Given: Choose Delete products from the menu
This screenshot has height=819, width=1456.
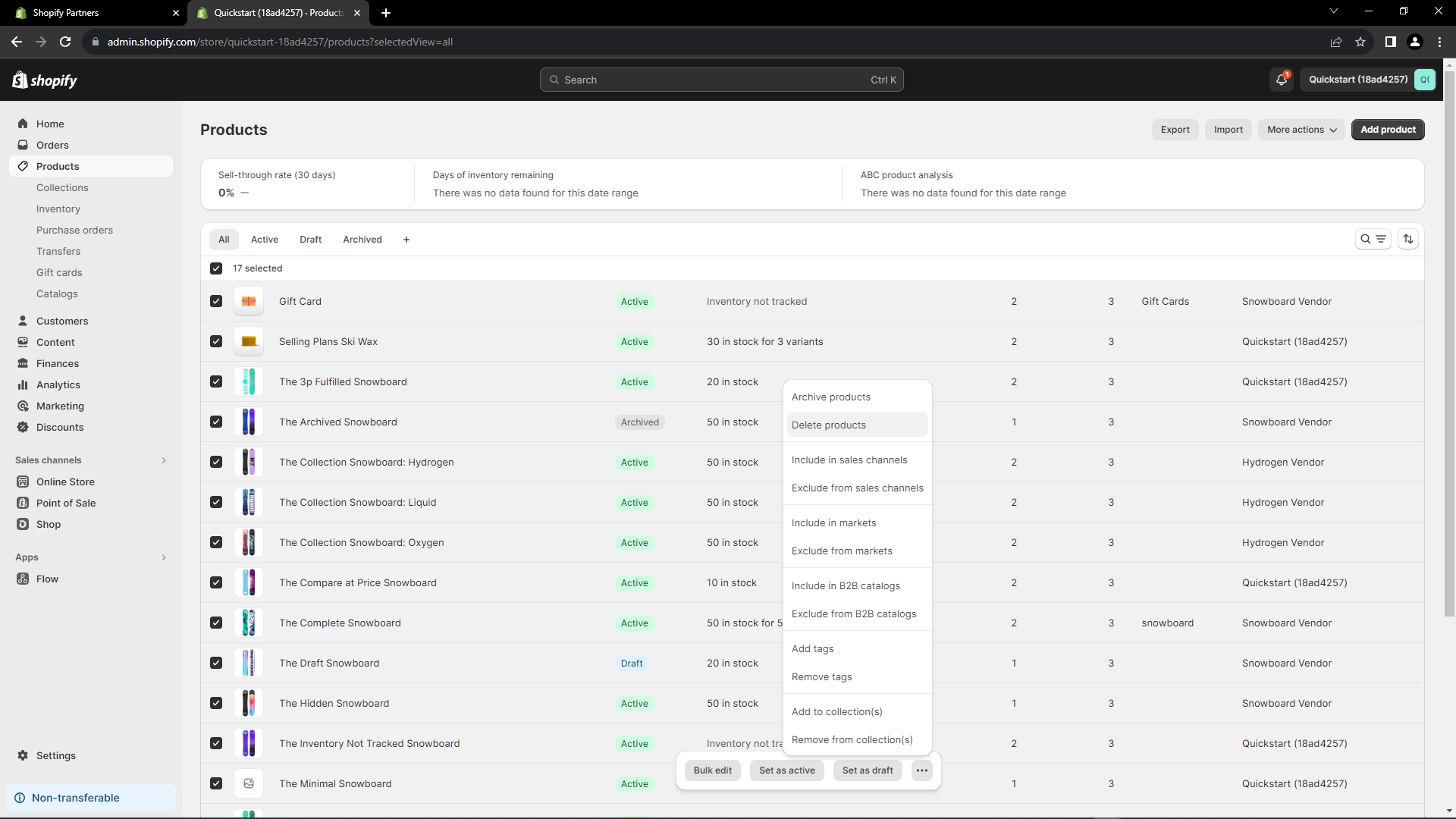Looking at the screenshot, I should 828,425.
